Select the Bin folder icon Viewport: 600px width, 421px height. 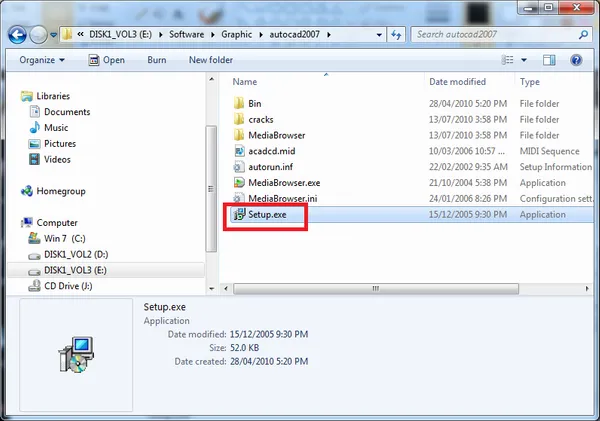click(x=239, y=103)
